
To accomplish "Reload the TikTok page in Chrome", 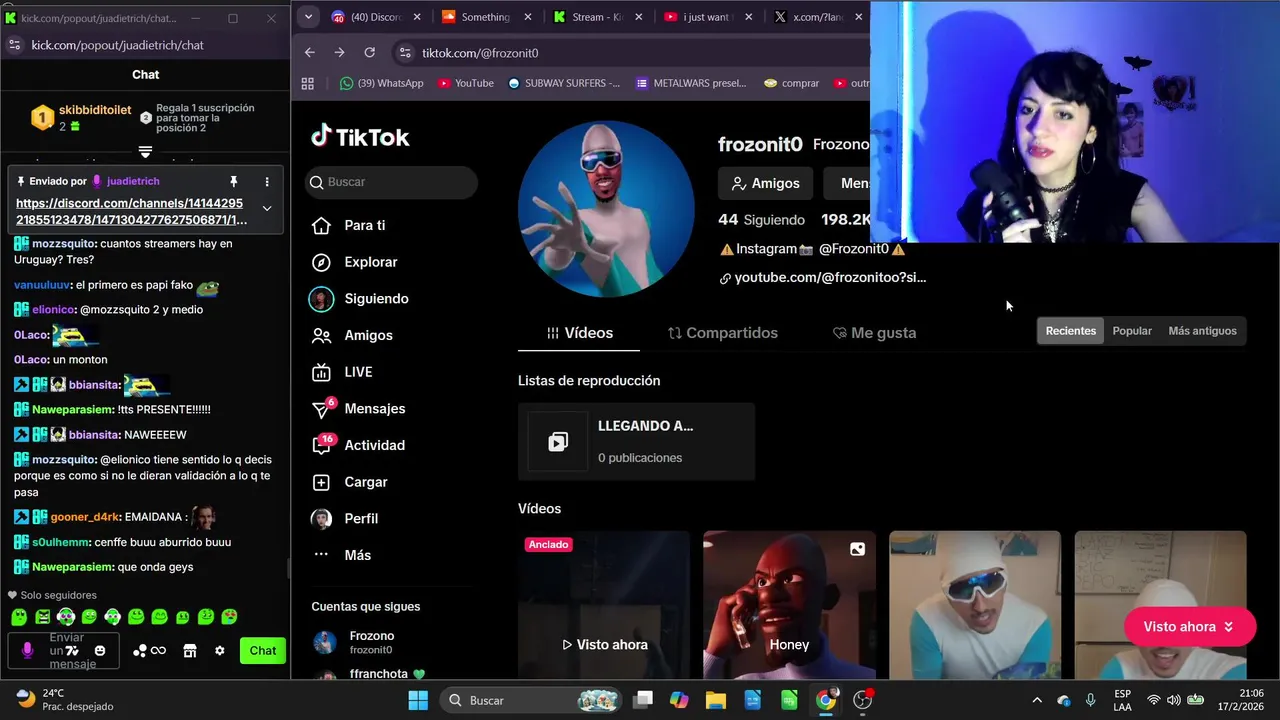I will [370, 52].
